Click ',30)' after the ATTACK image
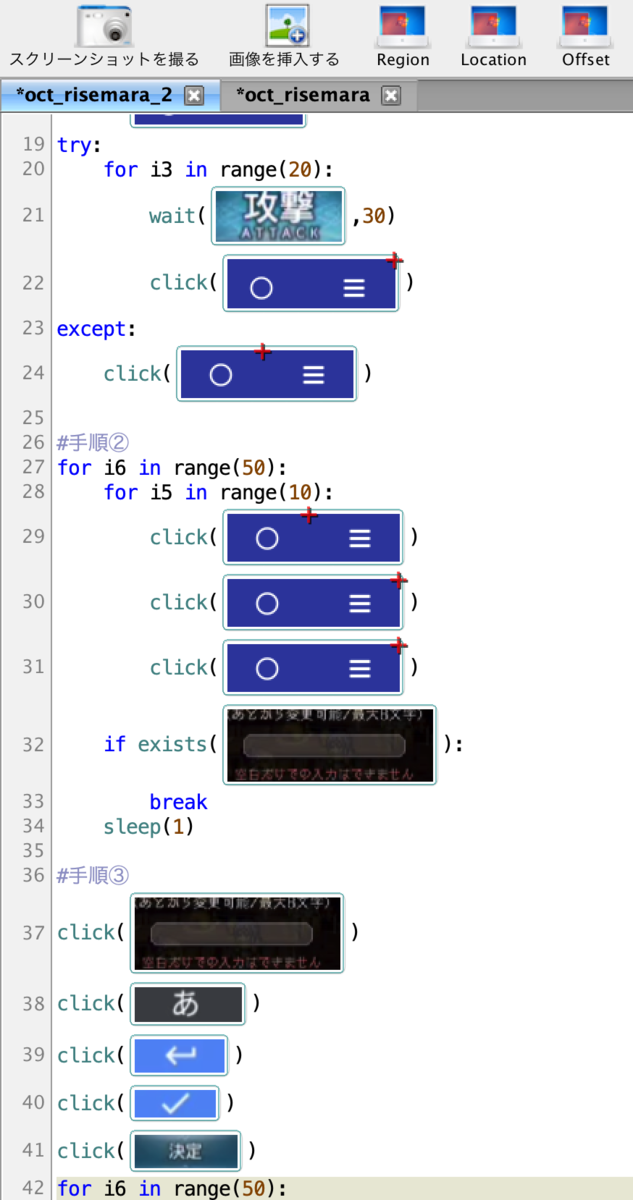 point(374,216)
